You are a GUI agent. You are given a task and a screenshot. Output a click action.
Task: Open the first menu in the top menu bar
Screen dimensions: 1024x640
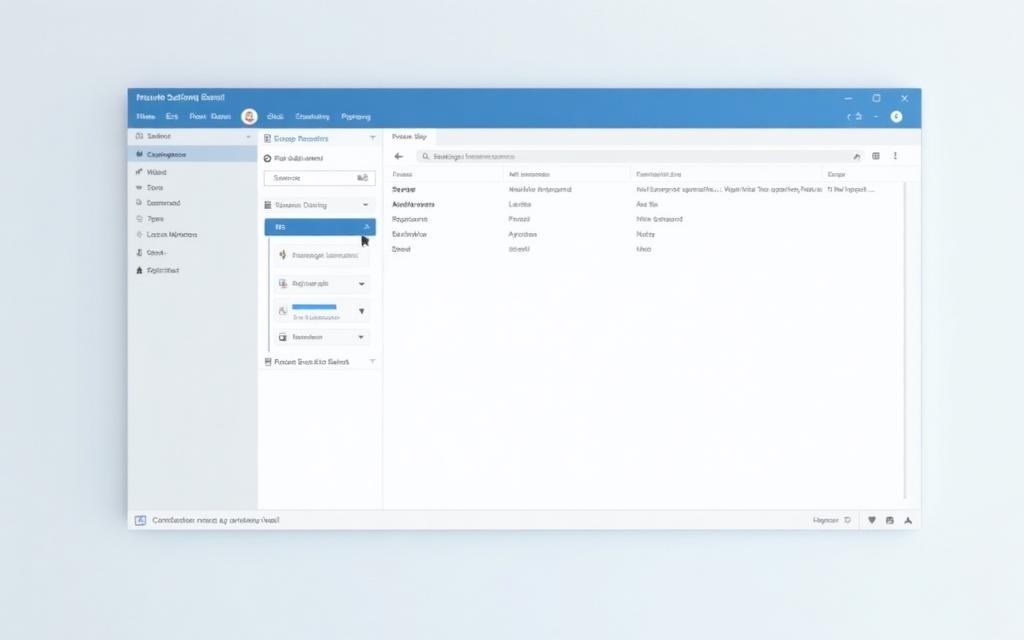[x=146, y=117]
